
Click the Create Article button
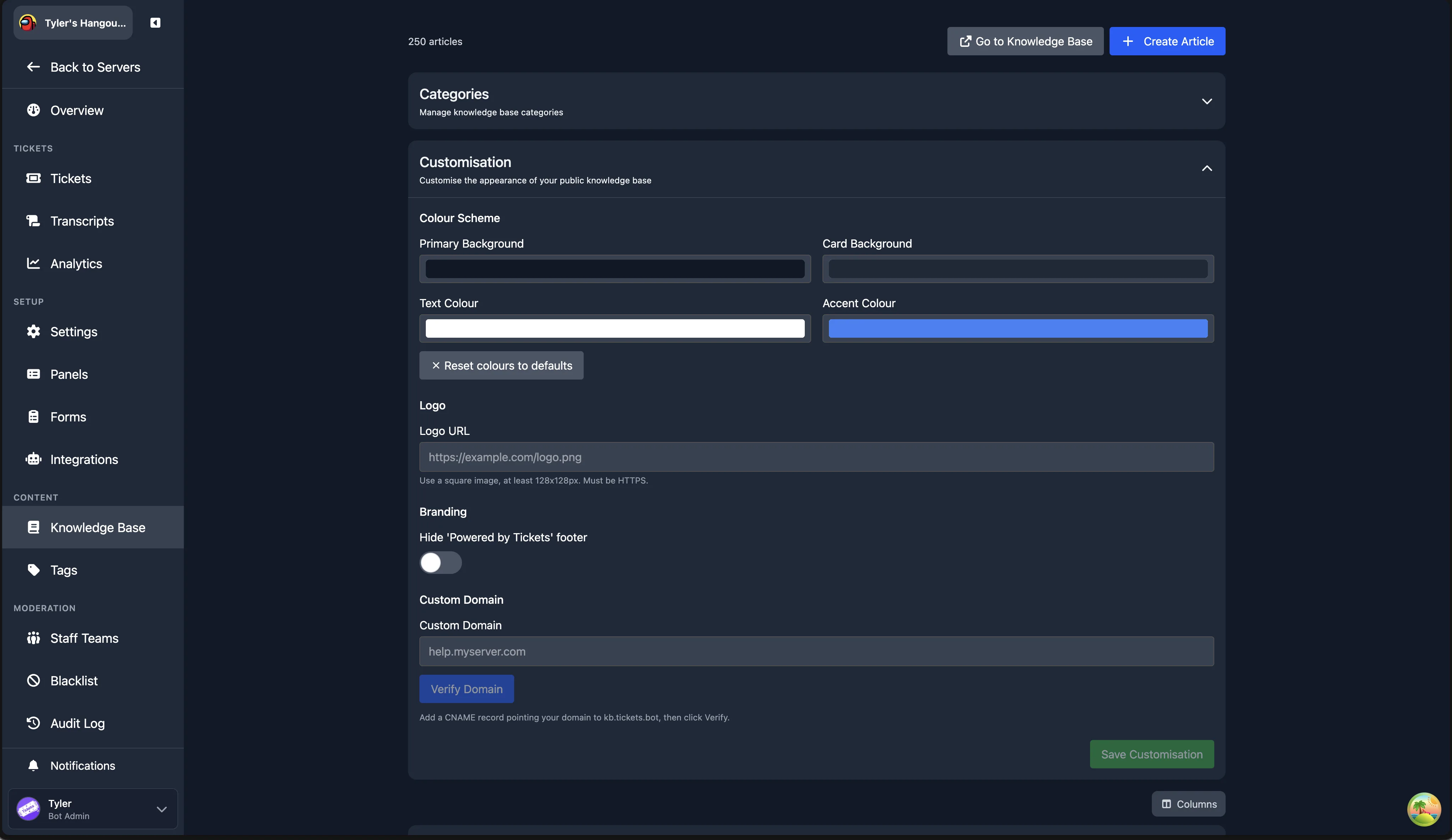pos(1167,41)
